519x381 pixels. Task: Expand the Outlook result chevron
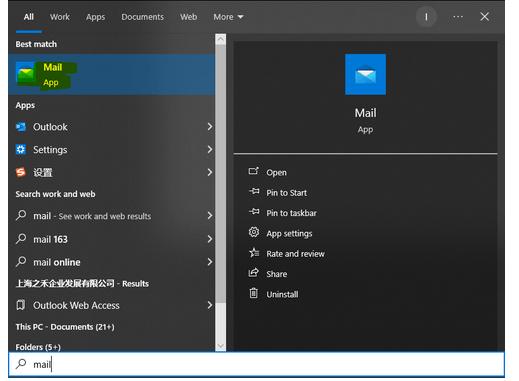tap(210, 127)
